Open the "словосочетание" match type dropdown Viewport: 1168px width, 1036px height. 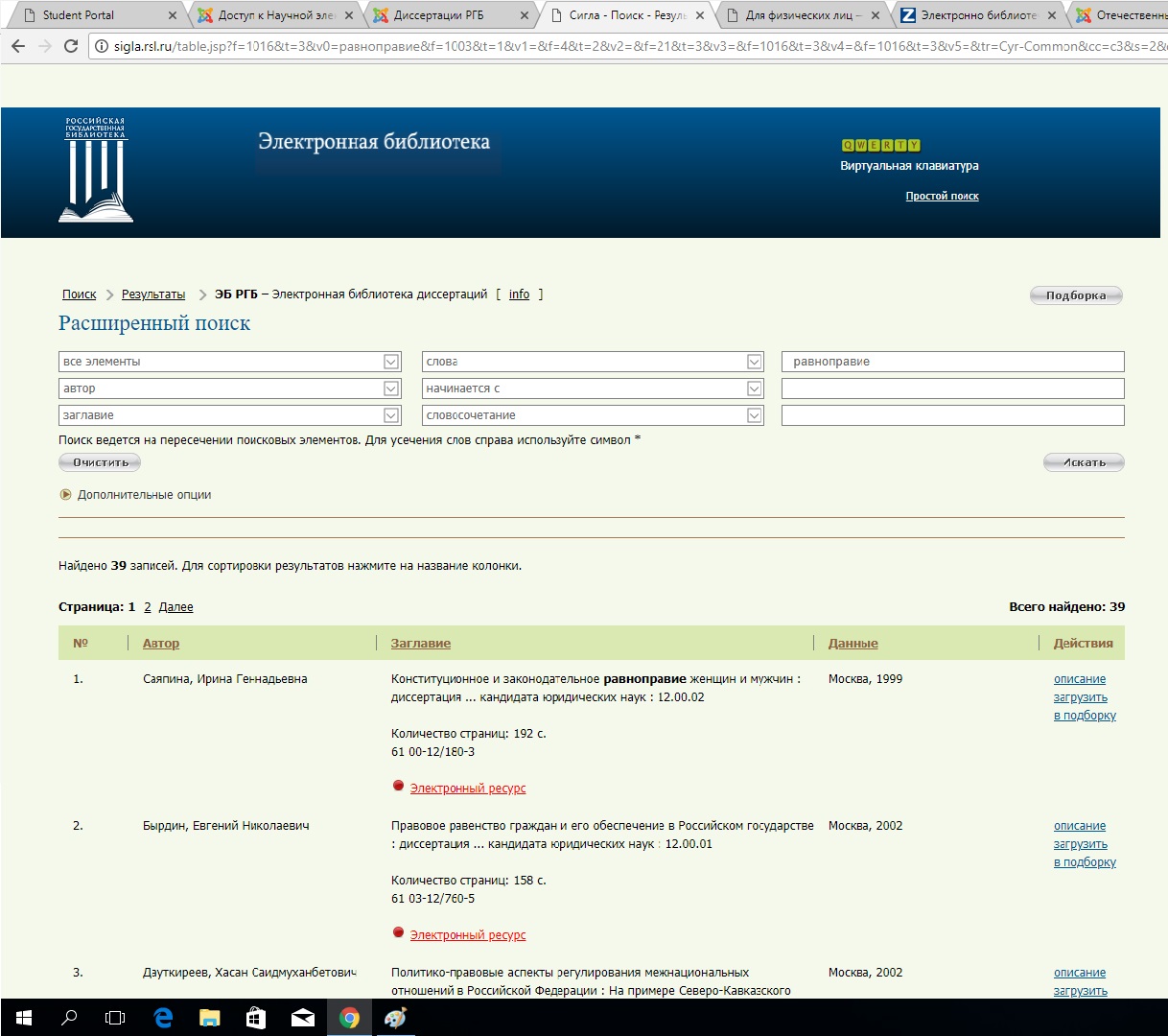[754, 415]
